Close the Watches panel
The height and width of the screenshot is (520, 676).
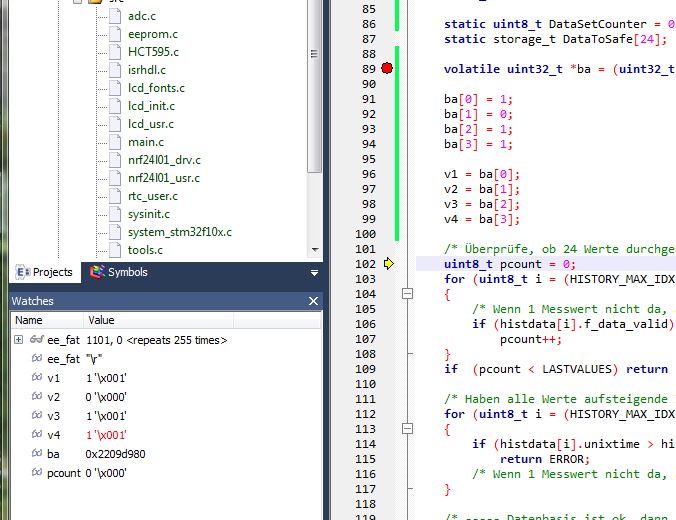(x=313, y=301)
